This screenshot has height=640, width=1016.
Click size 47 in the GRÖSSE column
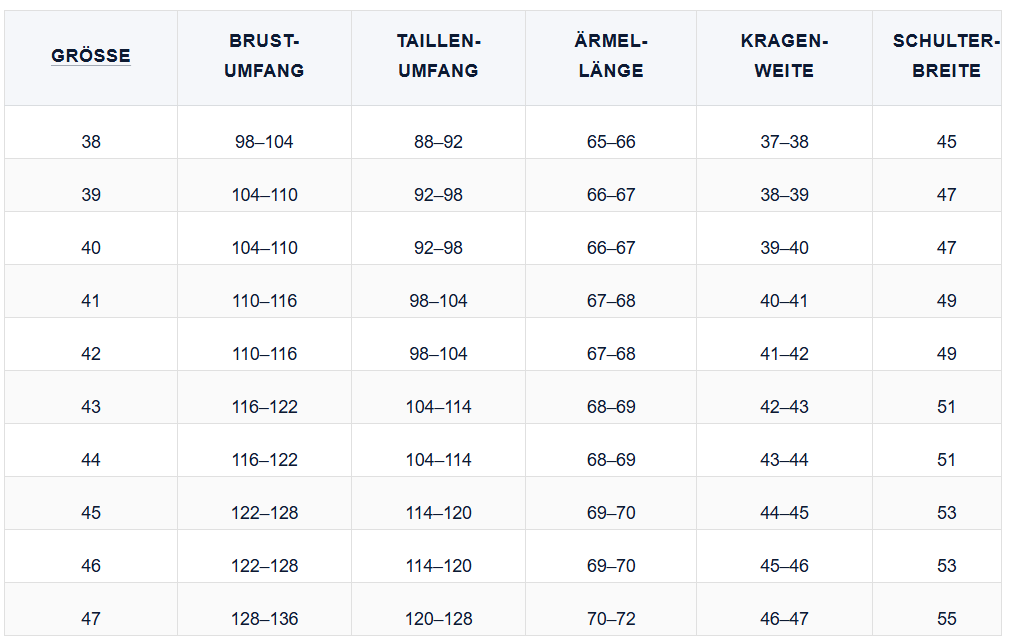(91, 619)
